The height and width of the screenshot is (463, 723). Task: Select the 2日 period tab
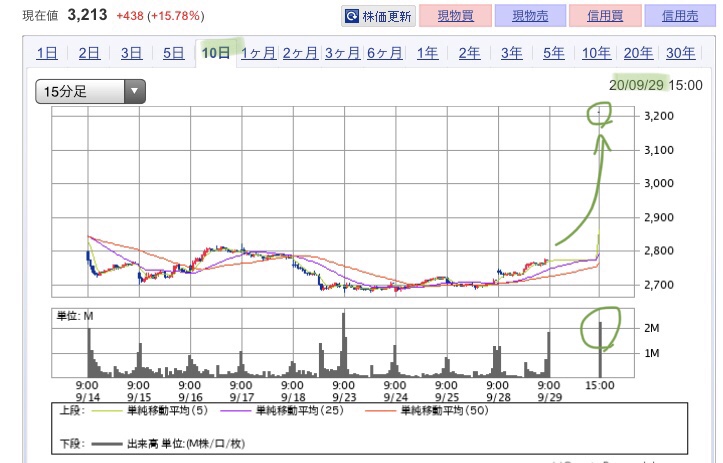(x=89, y=54)
